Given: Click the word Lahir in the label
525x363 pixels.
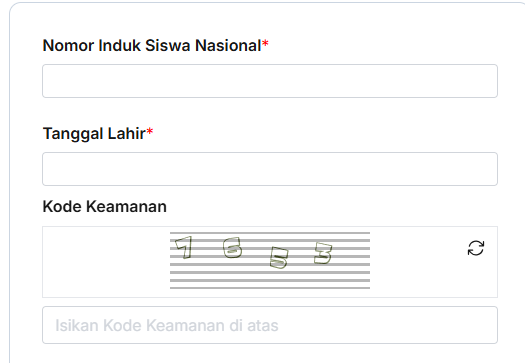Looking at the screenshot, I should point(127,133).
